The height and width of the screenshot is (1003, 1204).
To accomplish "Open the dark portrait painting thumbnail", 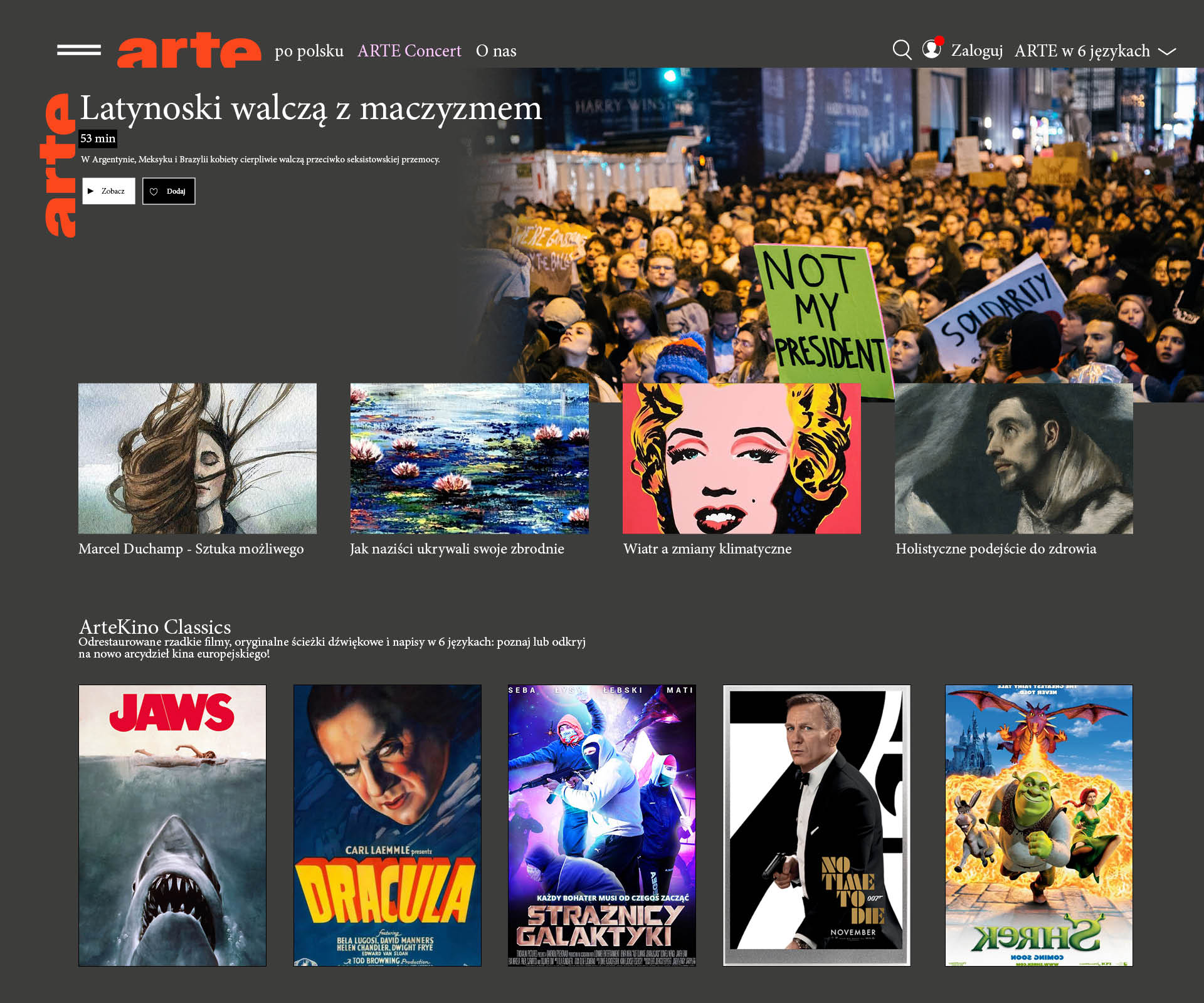I will (1014, 458).
